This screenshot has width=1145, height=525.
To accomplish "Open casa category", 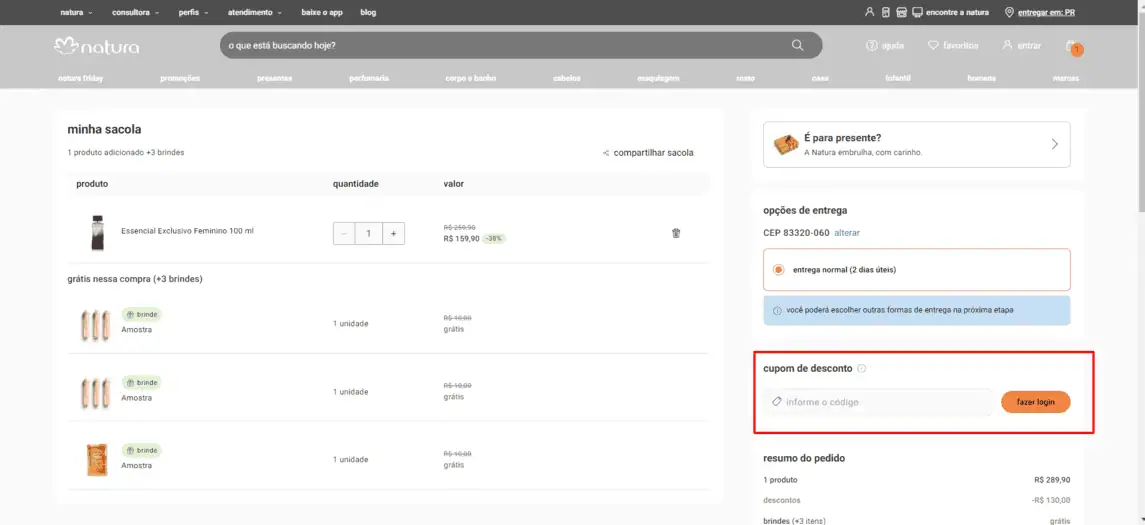I will 820,78.
